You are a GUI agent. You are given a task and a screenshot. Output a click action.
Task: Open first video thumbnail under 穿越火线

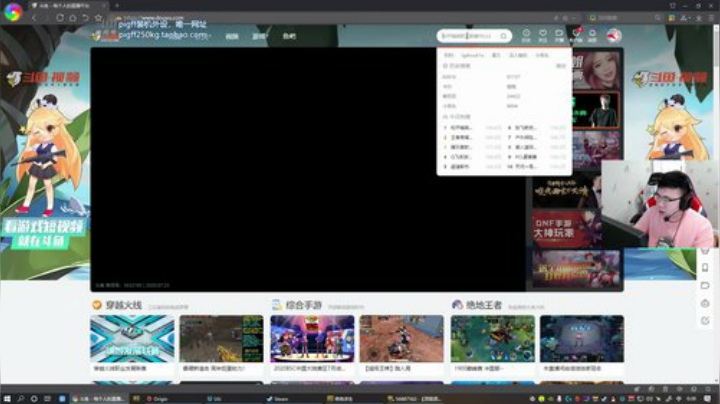132,339
